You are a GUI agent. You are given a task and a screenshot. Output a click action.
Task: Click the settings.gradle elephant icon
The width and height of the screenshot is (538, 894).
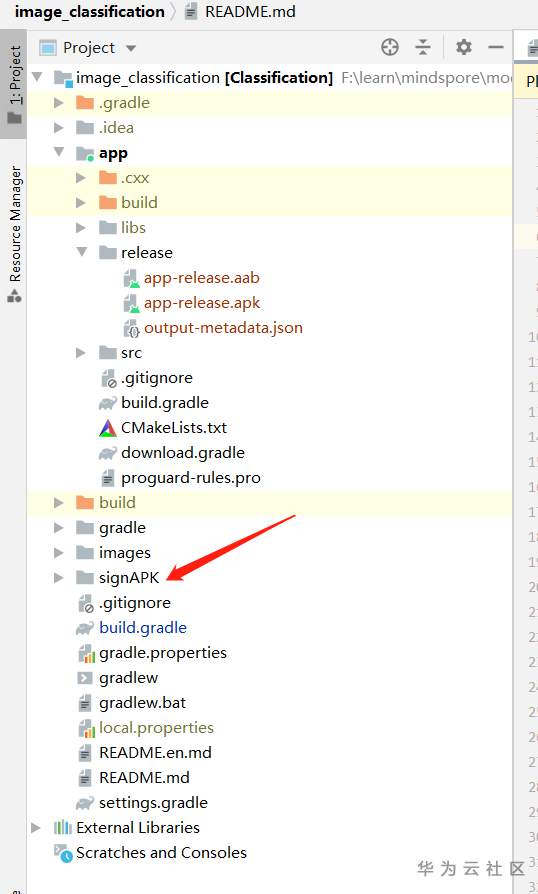click(85, 803)
